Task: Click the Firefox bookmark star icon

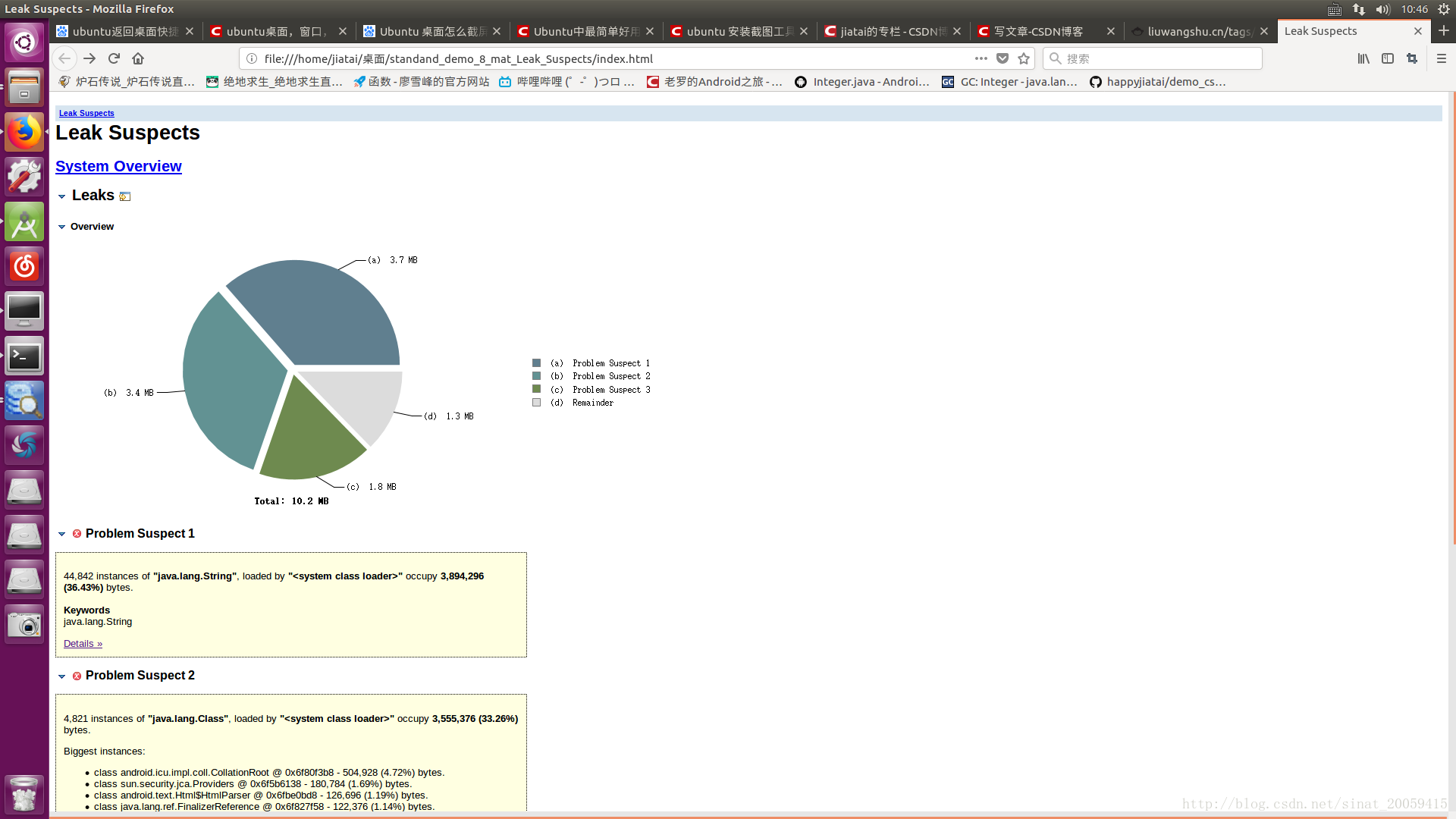Action: point(1024,58)
